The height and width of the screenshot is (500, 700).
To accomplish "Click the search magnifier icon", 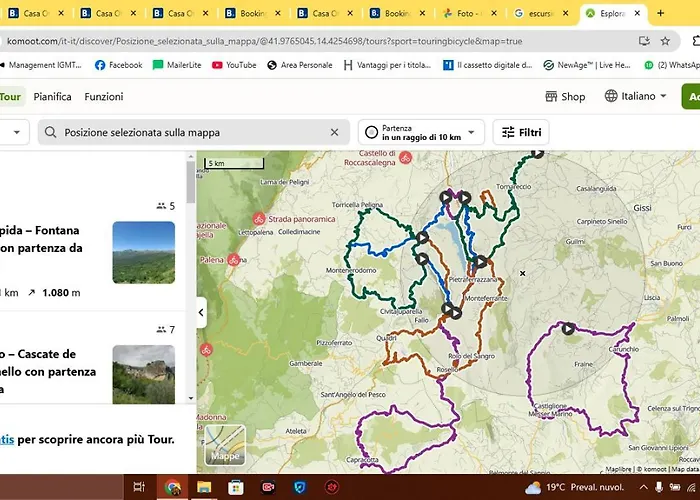I will 49,132.
